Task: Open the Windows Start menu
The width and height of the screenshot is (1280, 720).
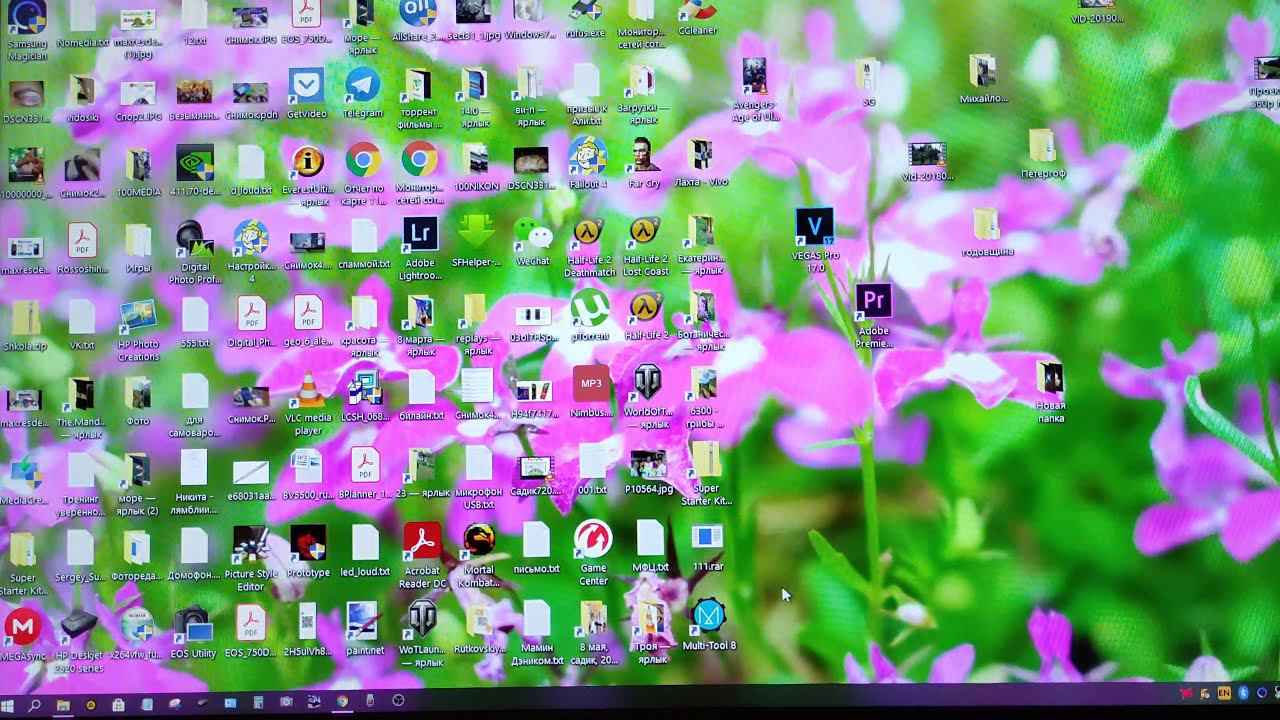Action: pyautogui.click(x=8, y=705)
